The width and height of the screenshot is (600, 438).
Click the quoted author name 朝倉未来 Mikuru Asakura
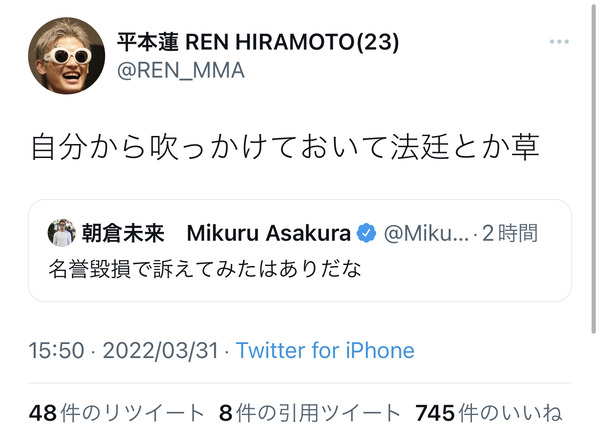216,233
